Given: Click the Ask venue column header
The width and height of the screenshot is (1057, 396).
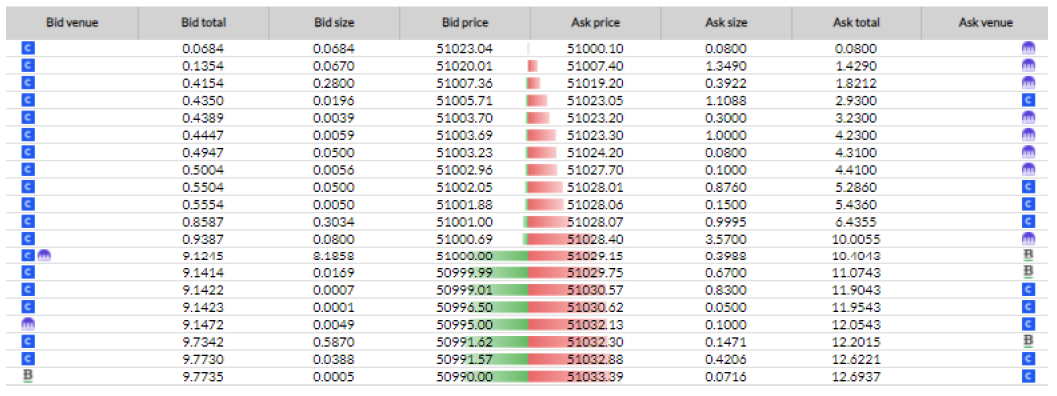Looking at the screenshot, I should (986, 22).
